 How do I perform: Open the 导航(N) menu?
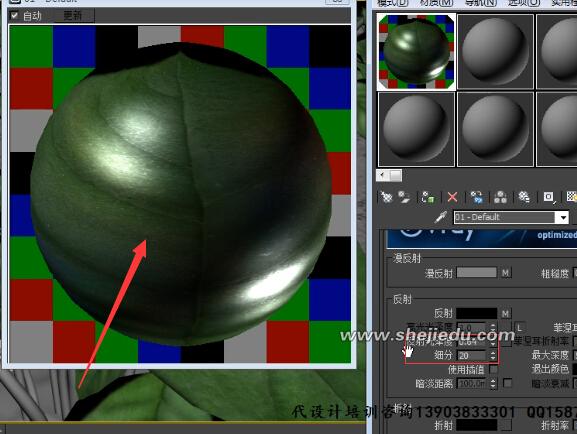click(480, 3)
